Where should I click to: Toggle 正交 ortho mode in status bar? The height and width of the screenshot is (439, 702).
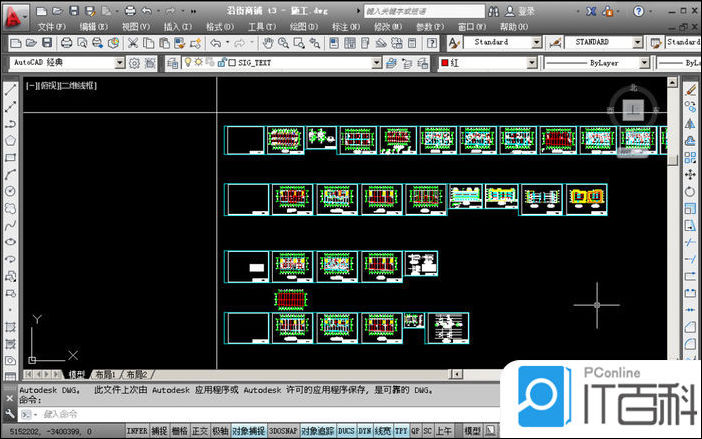199,430
